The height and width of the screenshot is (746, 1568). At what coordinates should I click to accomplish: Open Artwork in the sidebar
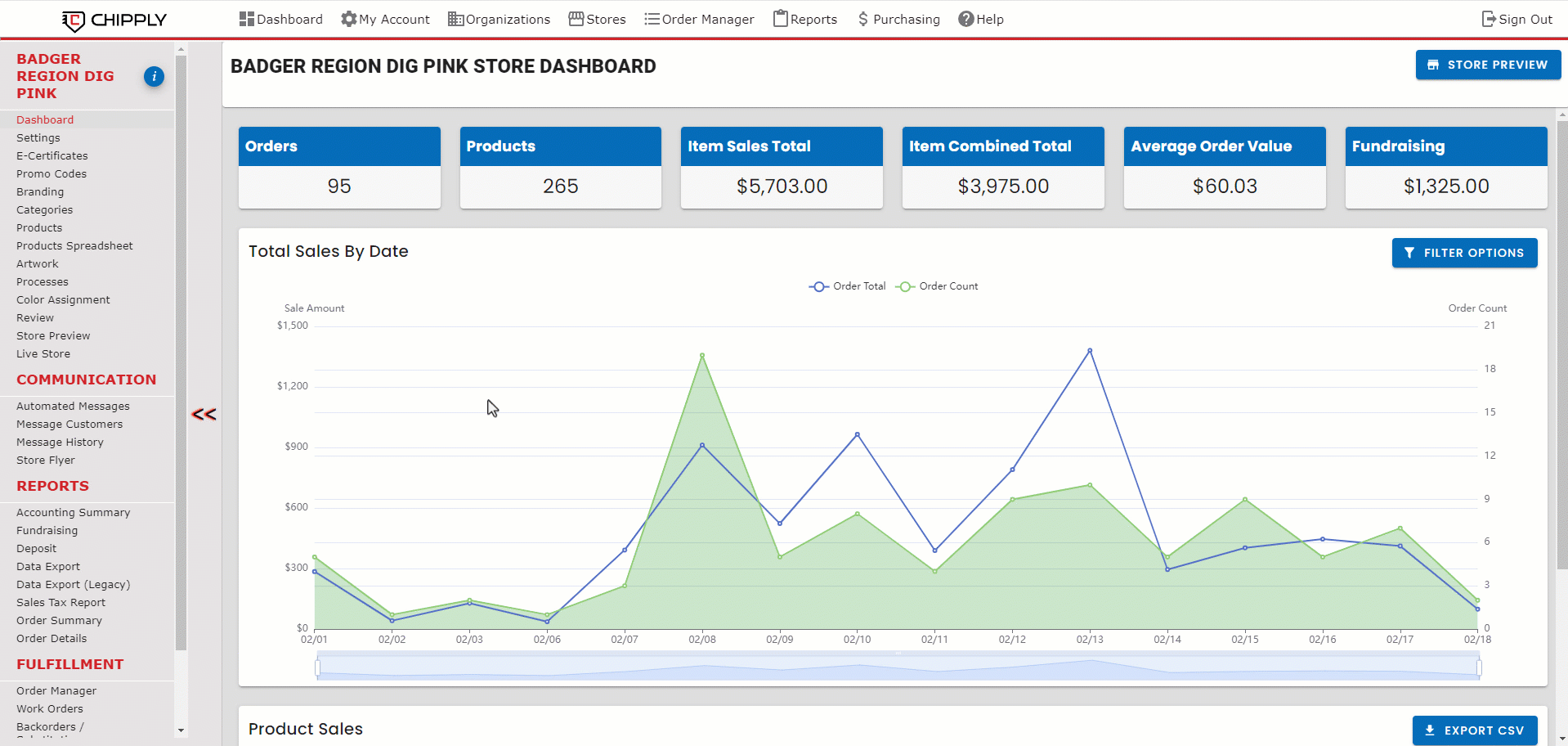38,263
